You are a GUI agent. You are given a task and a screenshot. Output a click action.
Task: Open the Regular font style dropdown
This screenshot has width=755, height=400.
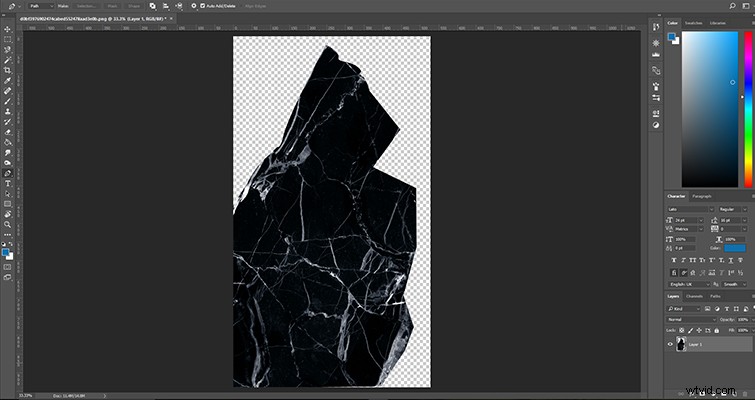(x=732, y=209)
